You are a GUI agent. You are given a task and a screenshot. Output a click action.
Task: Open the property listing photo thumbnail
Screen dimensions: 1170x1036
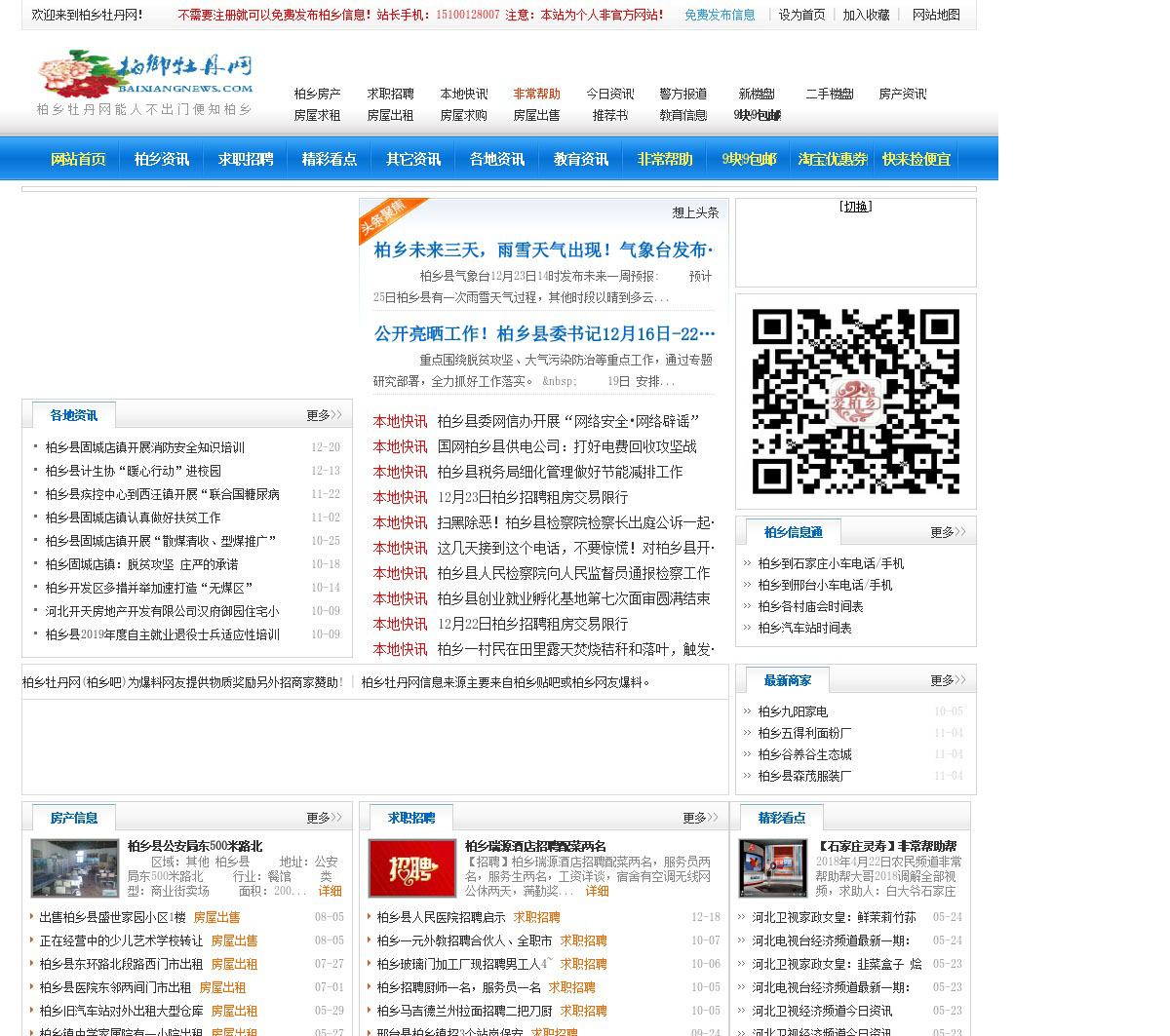click(x=74, y=867)
